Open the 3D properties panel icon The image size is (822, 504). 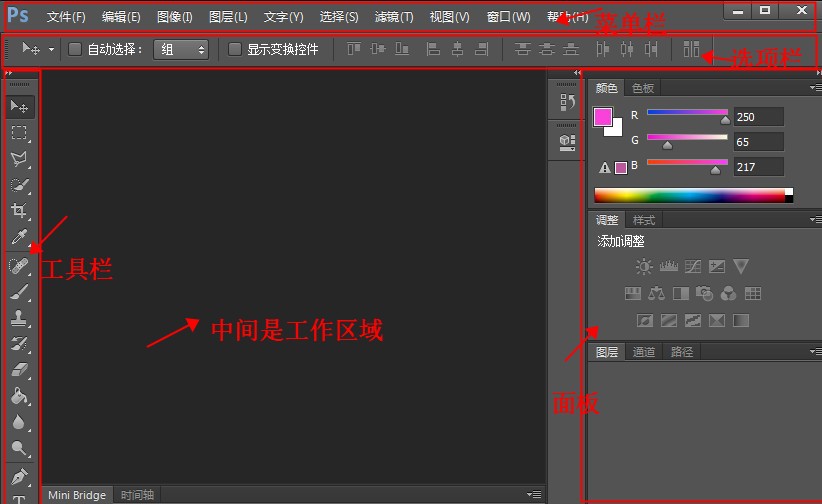pos(567,142)
